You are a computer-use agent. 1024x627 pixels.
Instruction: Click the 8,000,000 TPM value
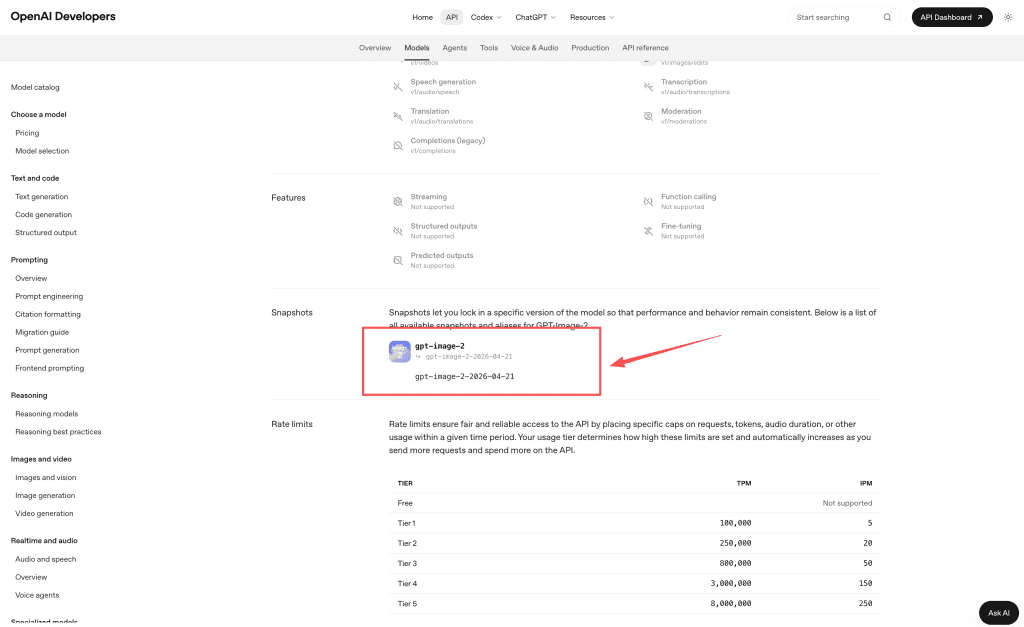(x=731, y=603)
